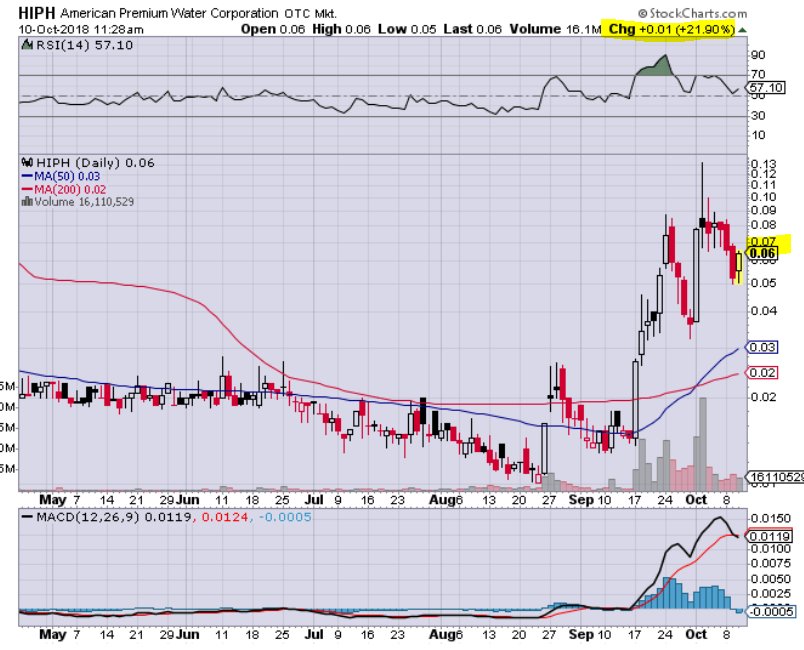This screenshot has width=804, height=650.
Task: Click the RSI indicator icon
Action: point(27,46)
